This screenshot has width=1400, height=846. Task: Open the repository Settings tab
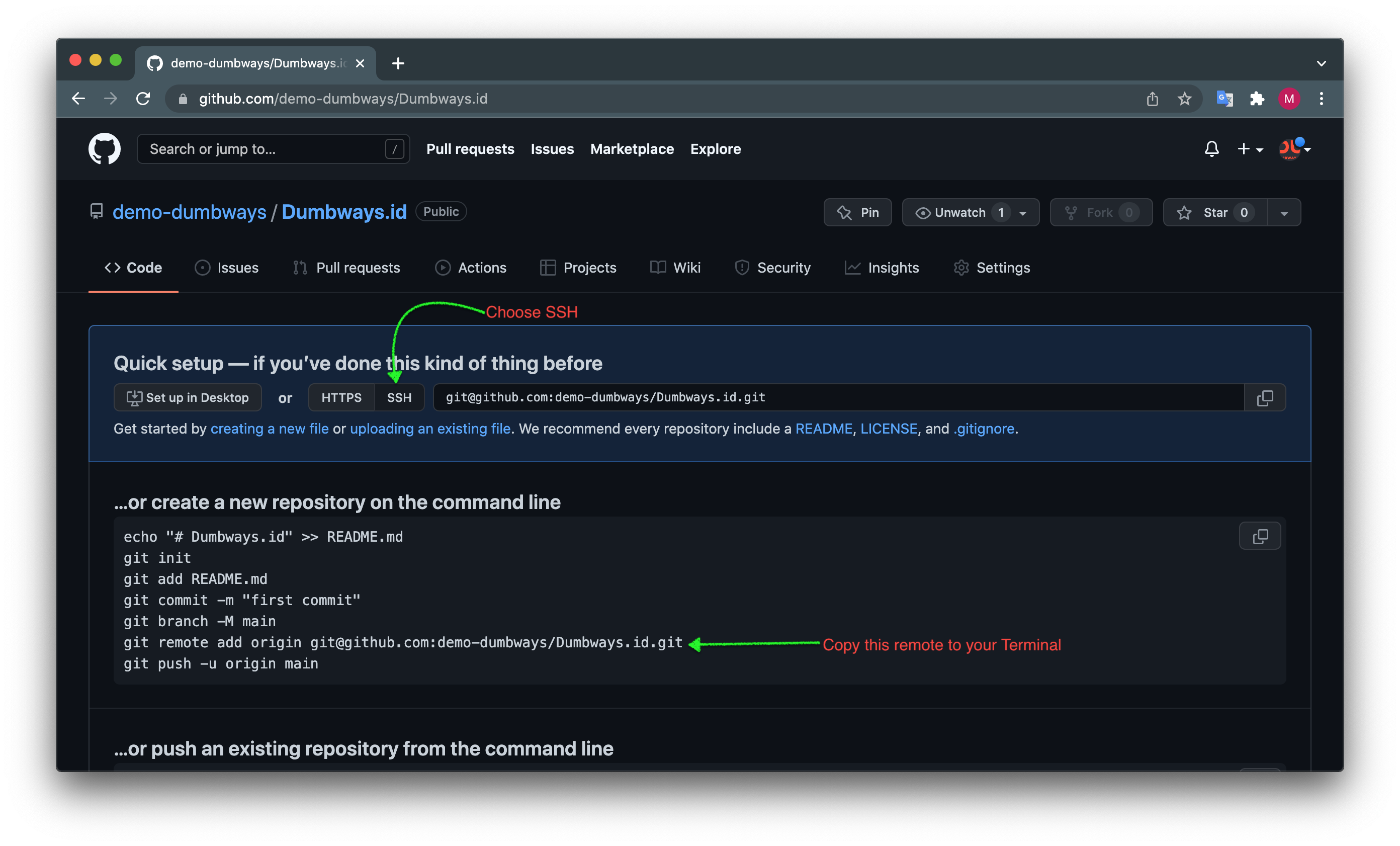click(x=992, y=268)
